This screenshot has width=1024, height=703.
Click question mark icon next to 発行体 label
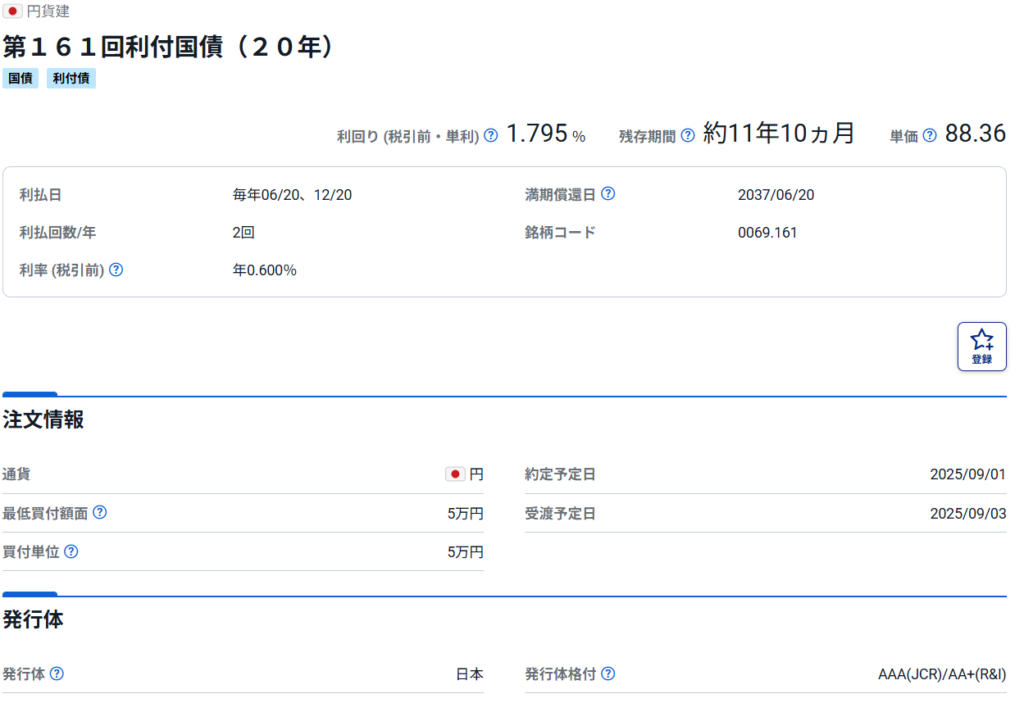57,674
